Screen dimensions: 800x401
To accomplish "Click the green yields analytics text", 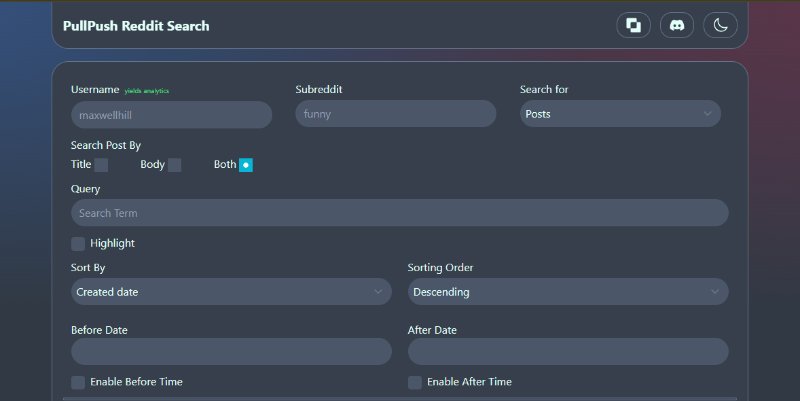I will tap(147, 91).
